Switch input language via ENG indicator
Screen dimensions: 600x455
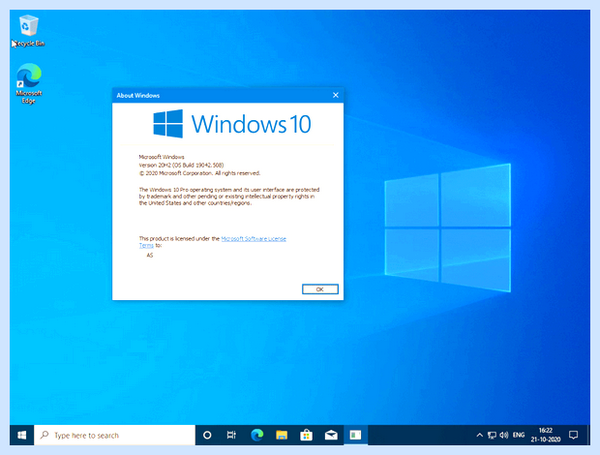(518, 435)
